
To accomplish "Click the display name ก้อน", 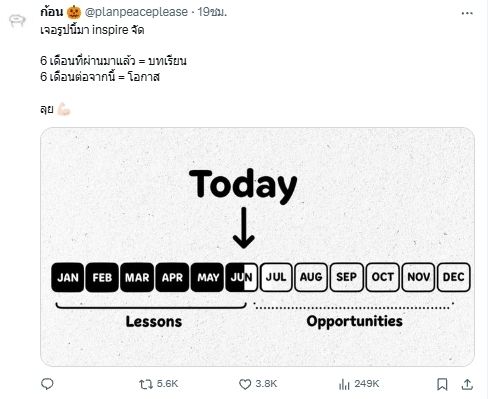I will pyautogui.click(x=51, y=12).
